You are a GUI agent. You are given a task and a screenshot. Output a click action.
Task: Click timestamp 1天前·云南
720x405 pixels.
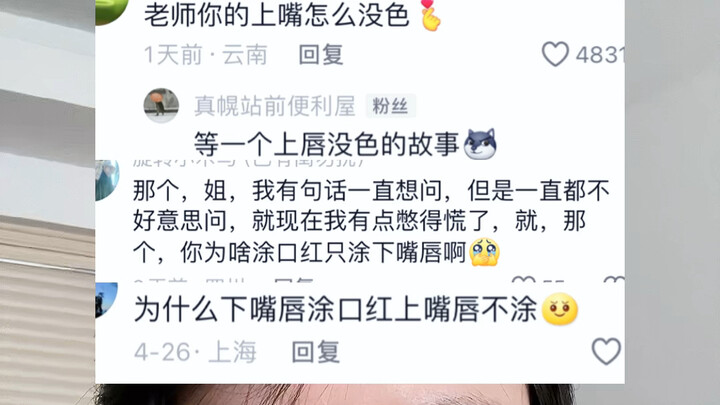(205, 55)
